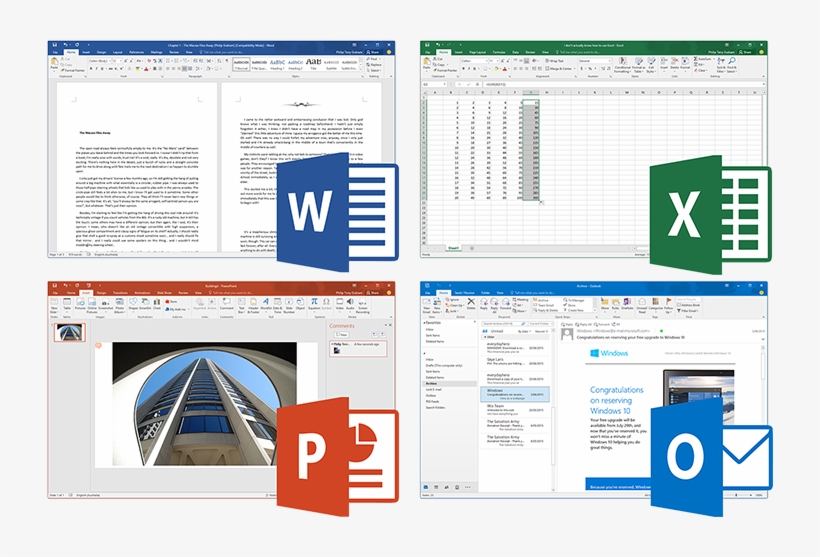Click the Tell me search box in Word
Viewport: 820px width, 557px height.
click(x=223, y=52)
